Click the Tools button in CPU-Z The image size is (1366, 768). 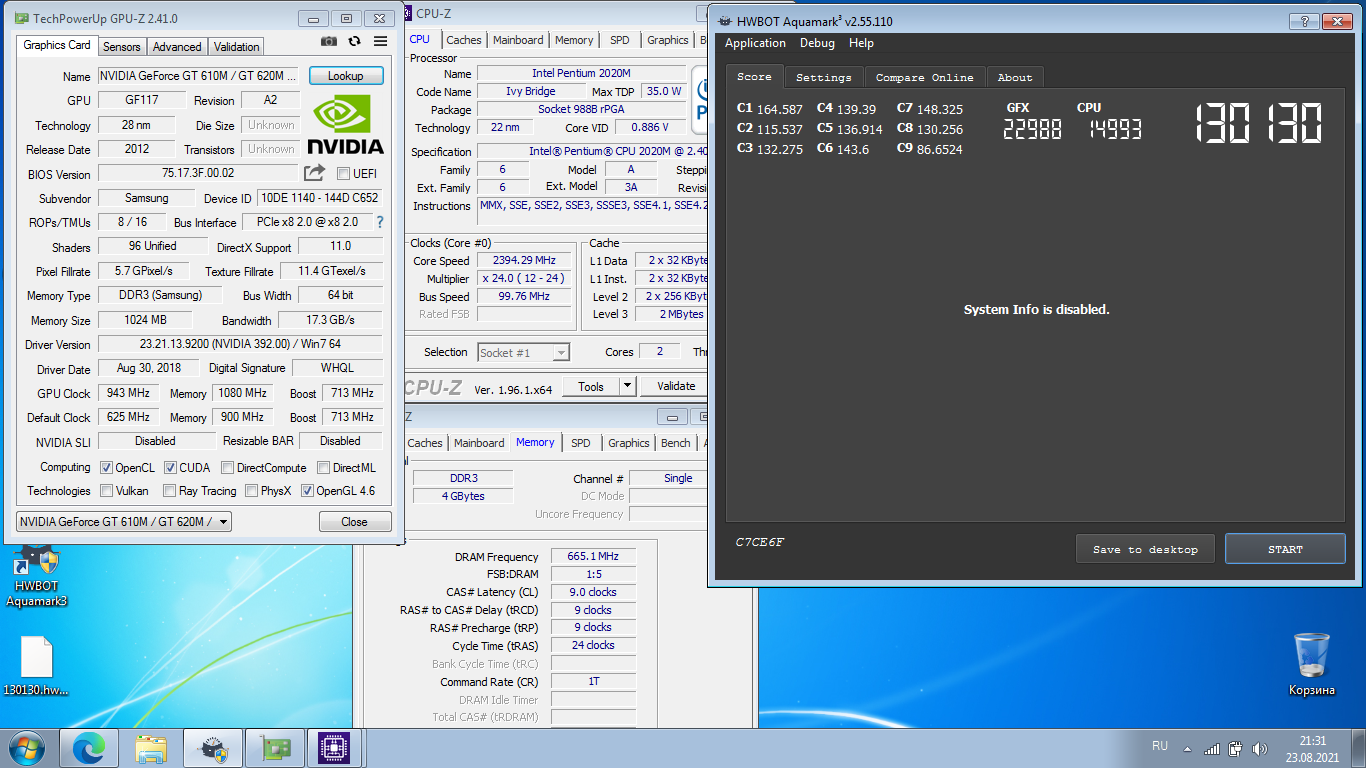(x=591, y=386)
